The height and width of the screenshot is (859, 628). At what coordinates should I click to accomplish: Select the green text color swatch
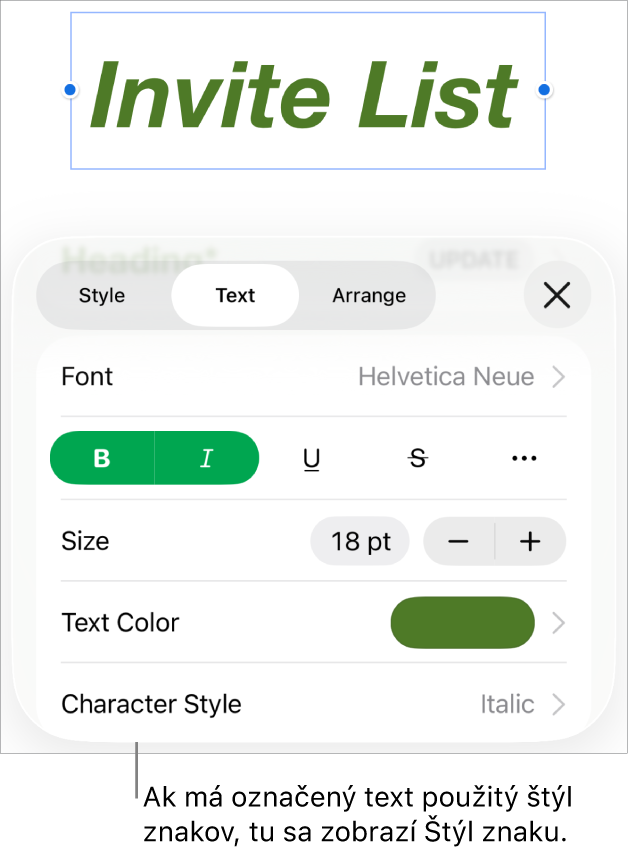pyautogui.click(x=462, y=622)
